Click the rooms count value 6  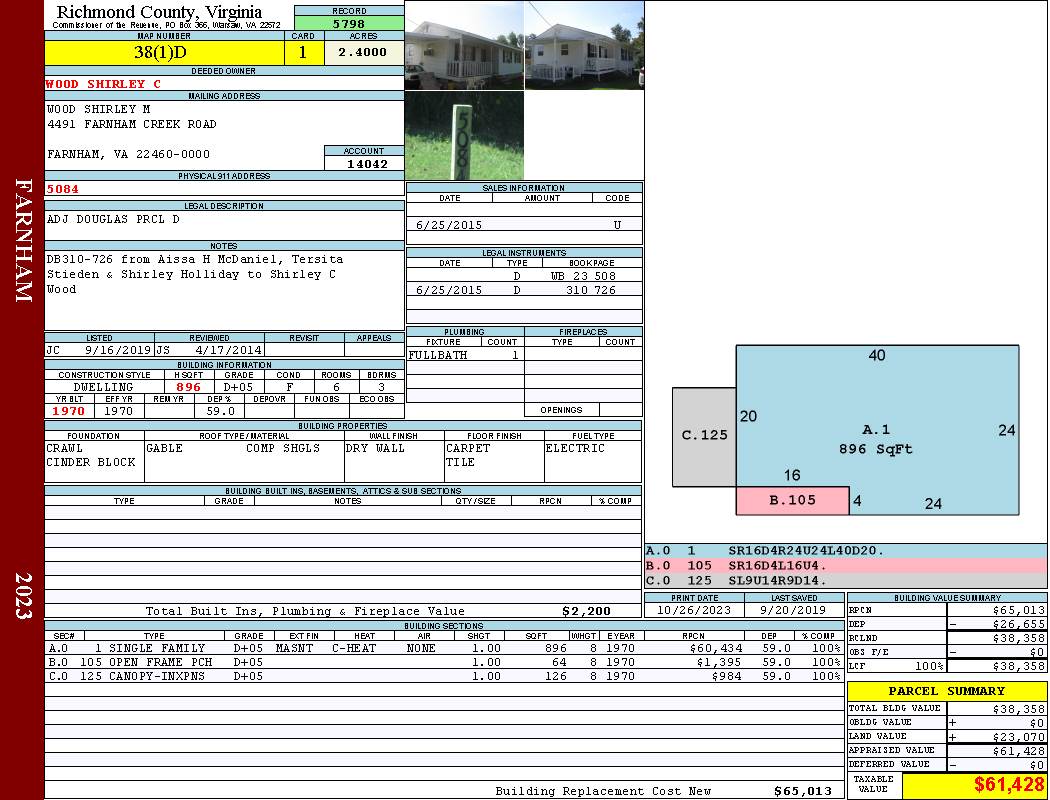pos(336,387)
